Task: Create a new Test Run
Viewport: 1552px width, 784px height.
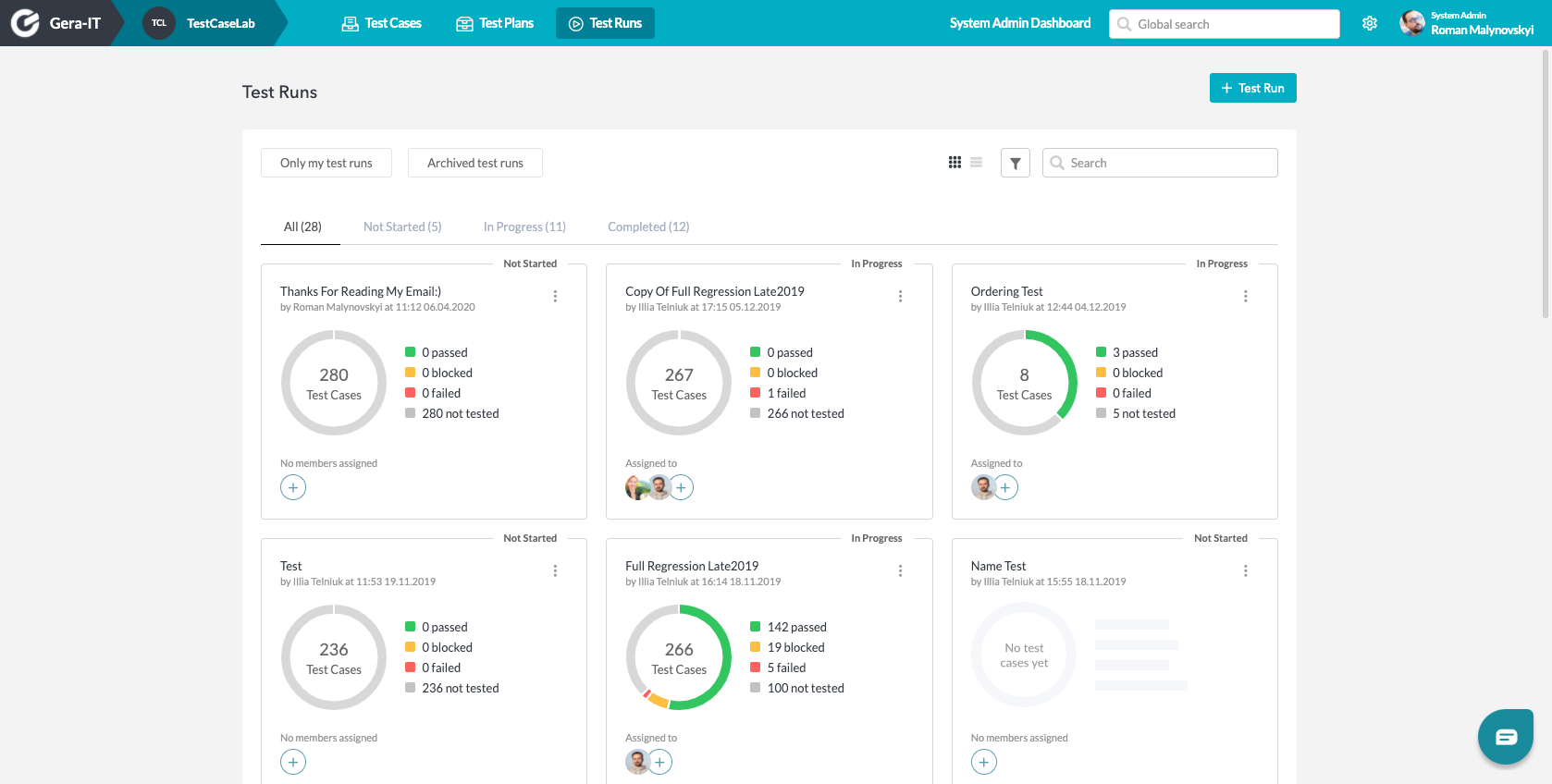Action: tap(1252, 88)
